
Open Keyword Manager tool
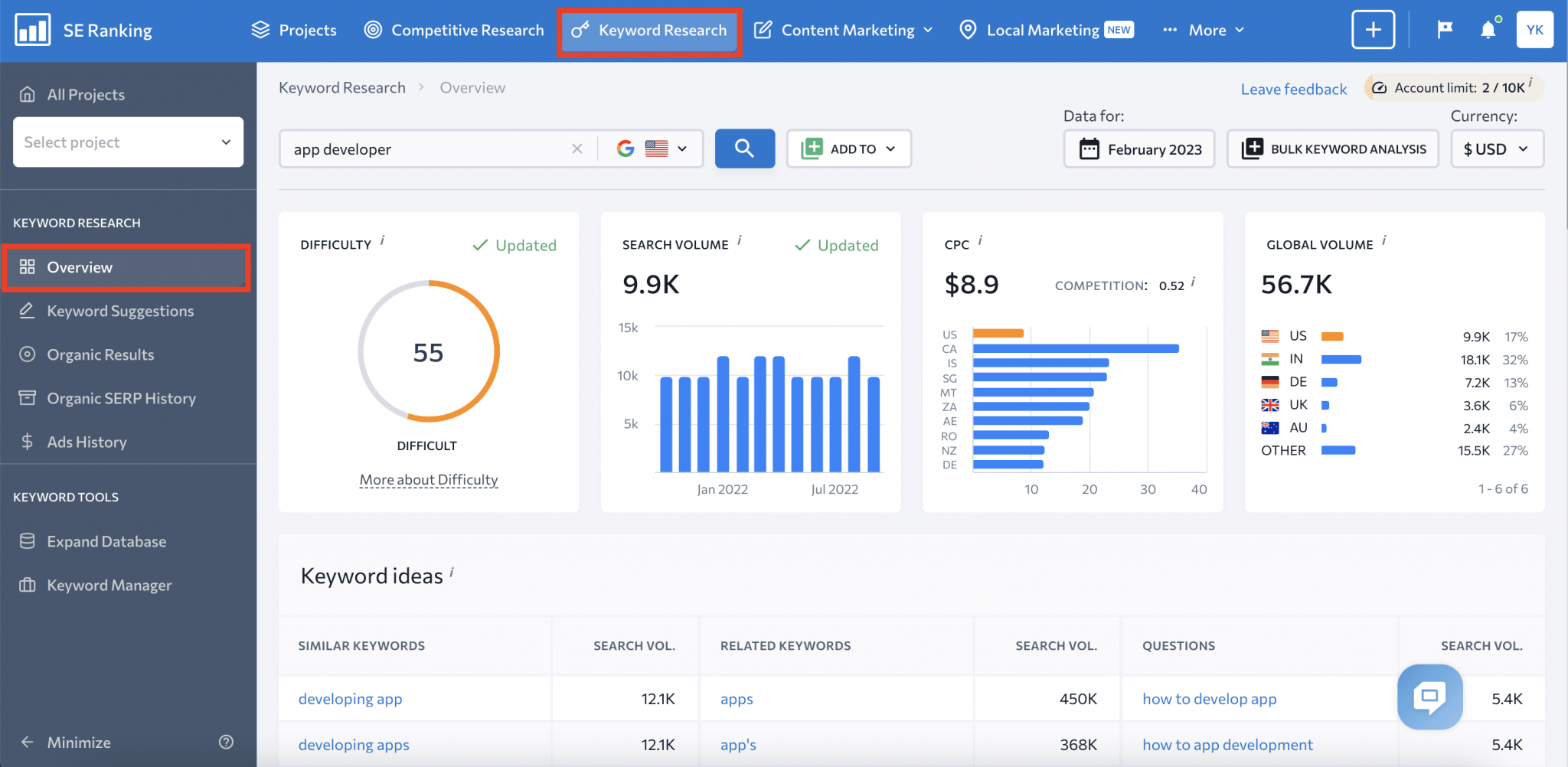pos(109,584)
